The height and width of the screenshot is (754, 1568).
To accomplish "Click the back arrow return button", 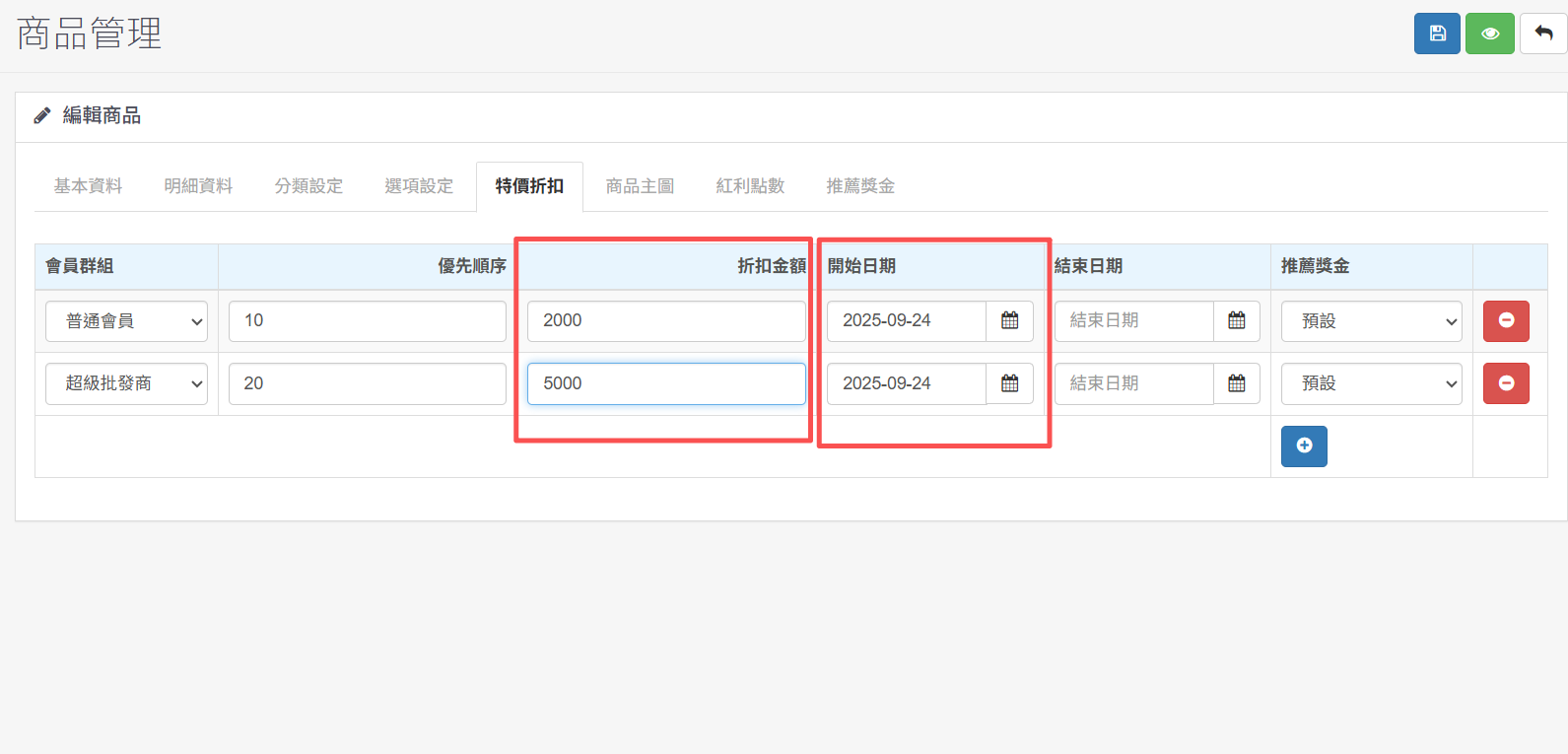I will click(1543, 34).
